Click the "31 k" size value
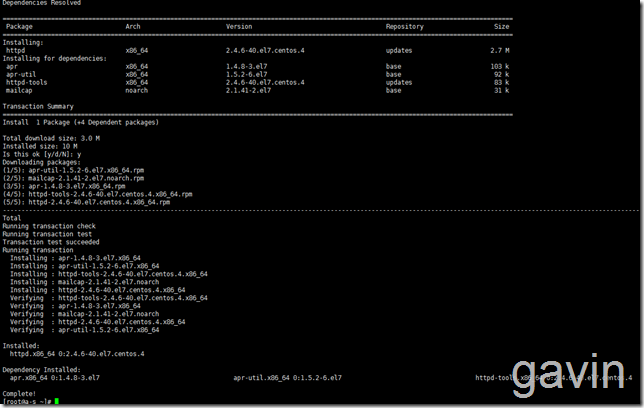Screen dimensions: 644x408 point(501,91)
